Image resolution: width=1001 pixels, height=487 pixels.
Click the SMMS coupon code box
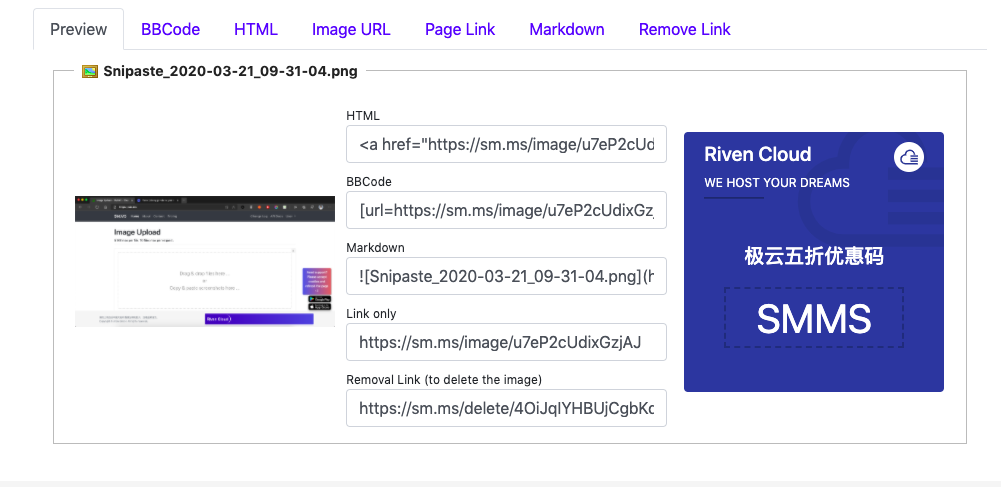813,318
